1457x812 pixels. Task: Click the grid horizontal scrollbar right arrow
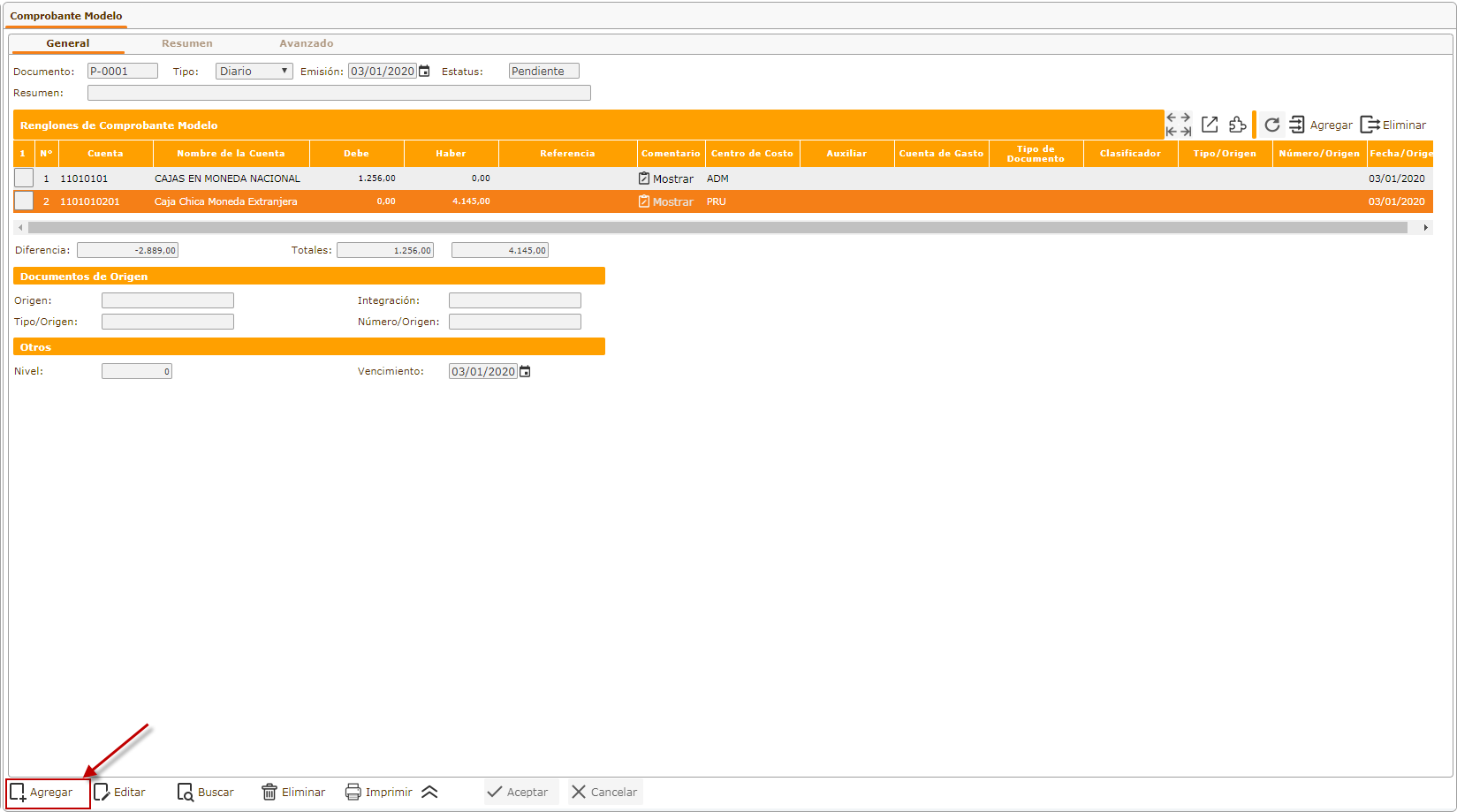click(1425, 228)
